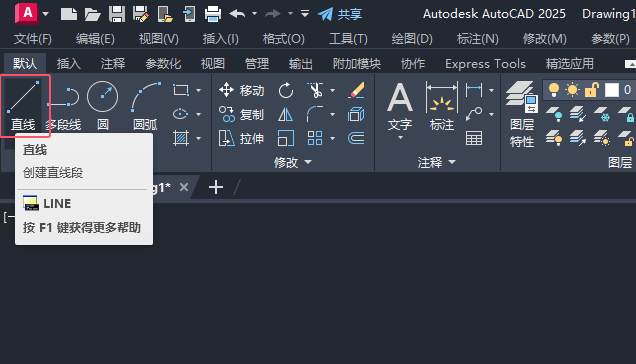This screenshot has height=364, width=636.
Task: Click the rectangular Array tool icon
Action: (315, 138)
